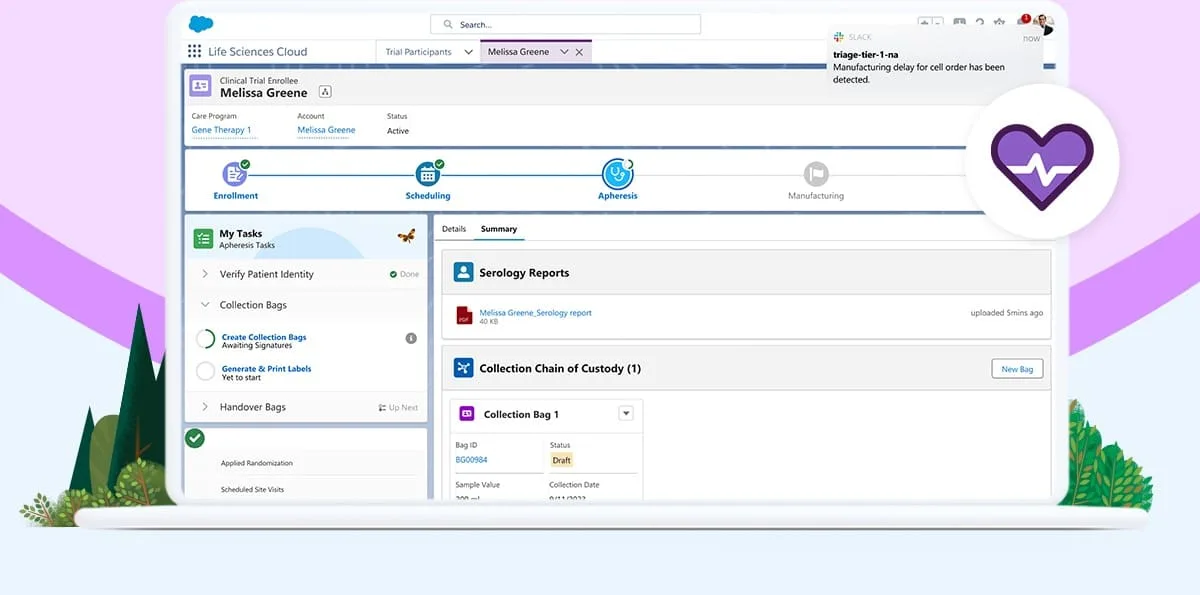Select the Scheduling stage calendar icon

pos(428,174)
